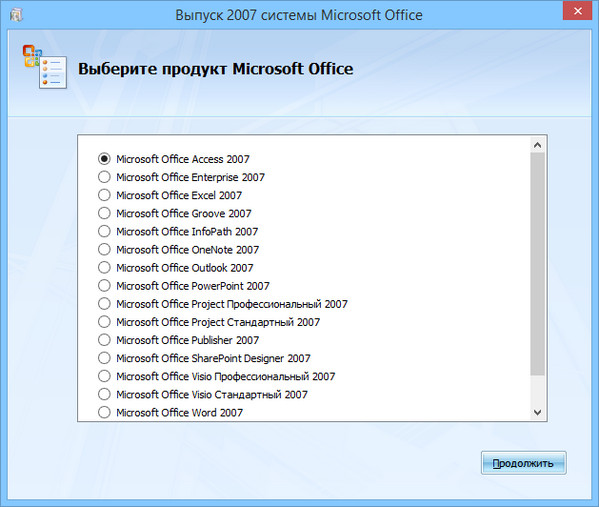Click the scrollbar up arrow
The width and height of the screenshot is (599, 507).
537,145
